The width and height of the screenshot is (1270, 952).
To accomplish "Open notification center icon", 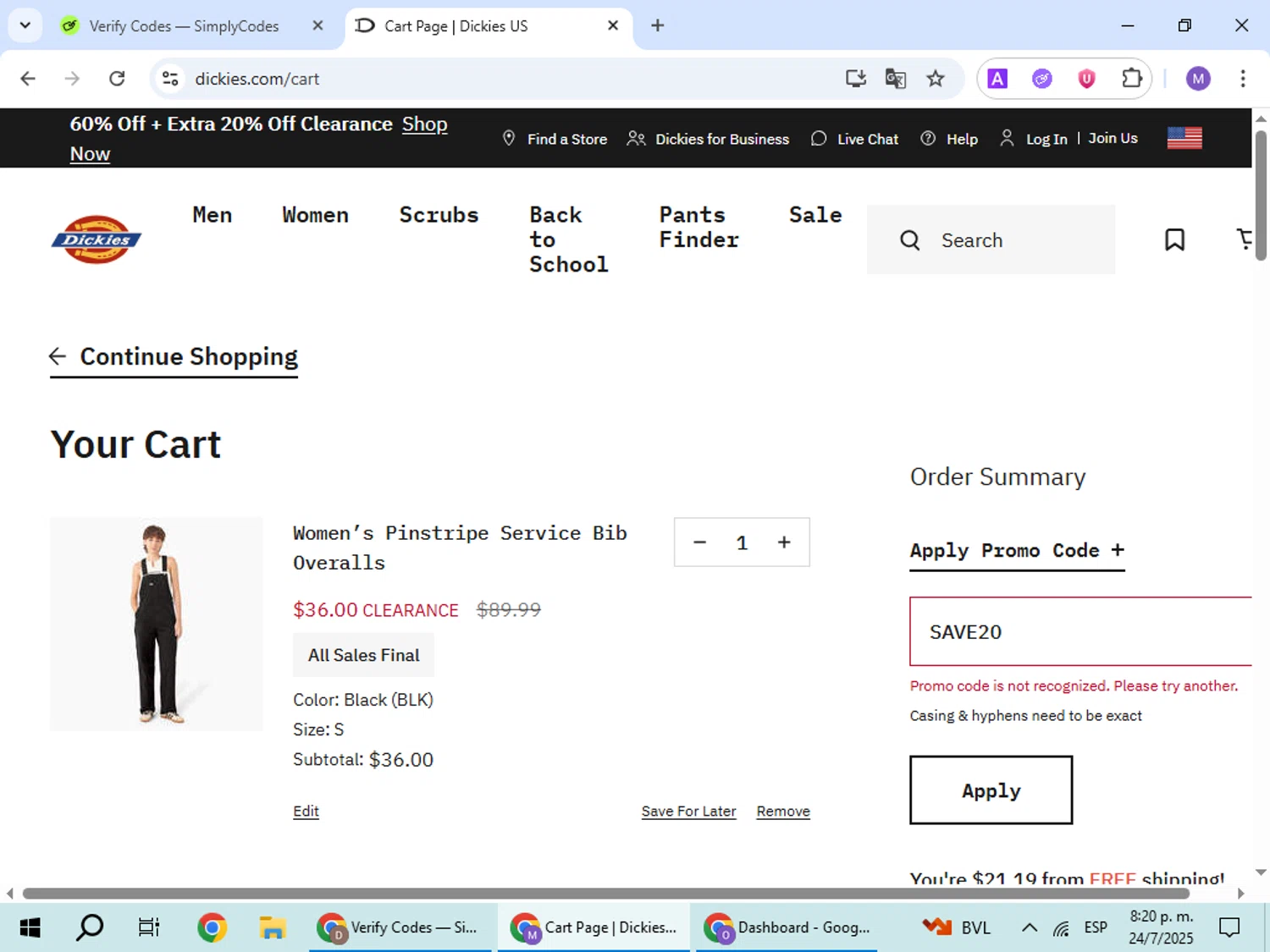I will pyautogui.click(x=1229, y=927).
